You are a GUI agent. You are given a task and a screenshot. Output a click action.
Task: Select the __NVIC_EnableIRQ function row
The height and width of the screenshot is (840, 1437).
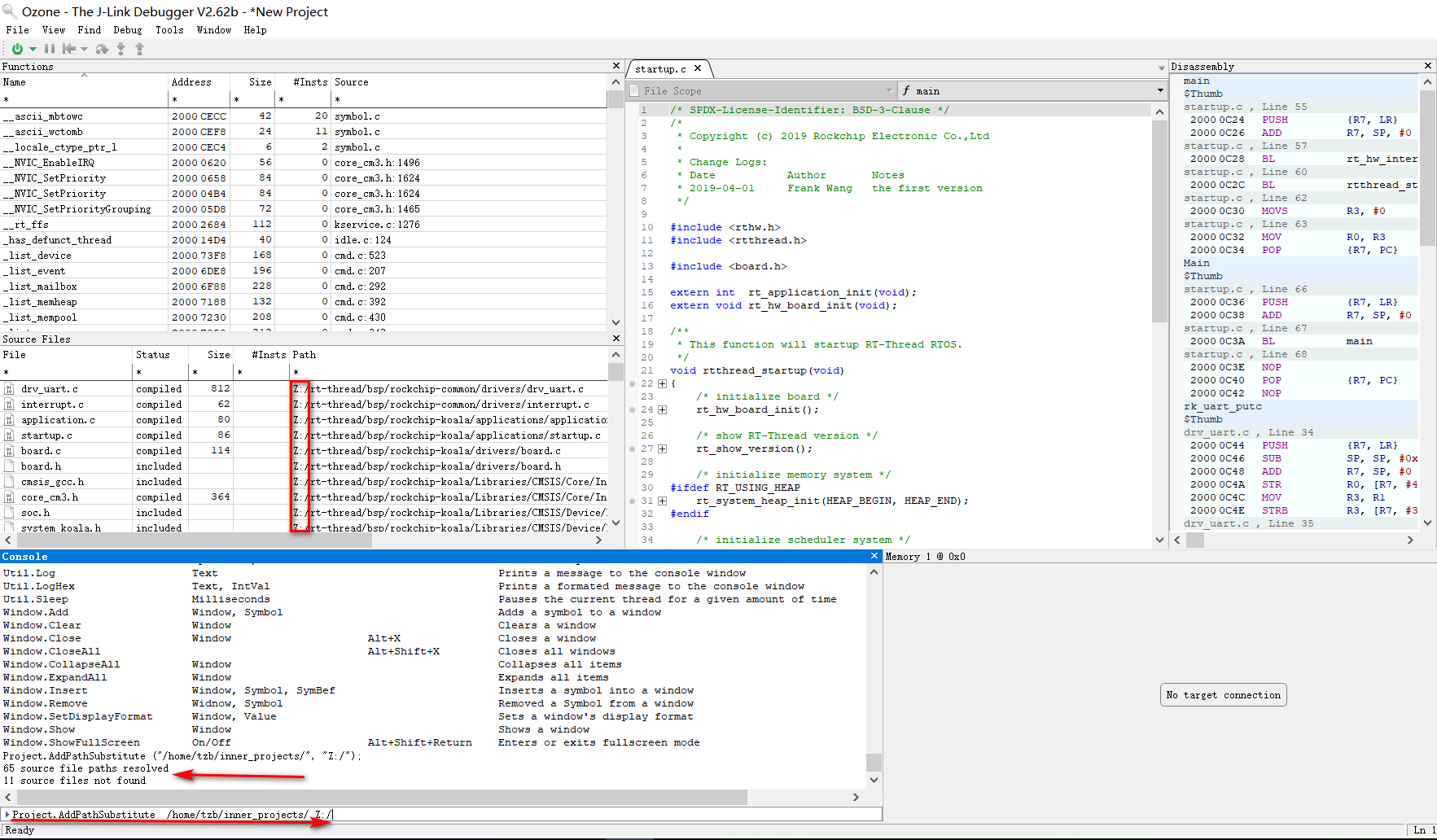click(304, 163)
